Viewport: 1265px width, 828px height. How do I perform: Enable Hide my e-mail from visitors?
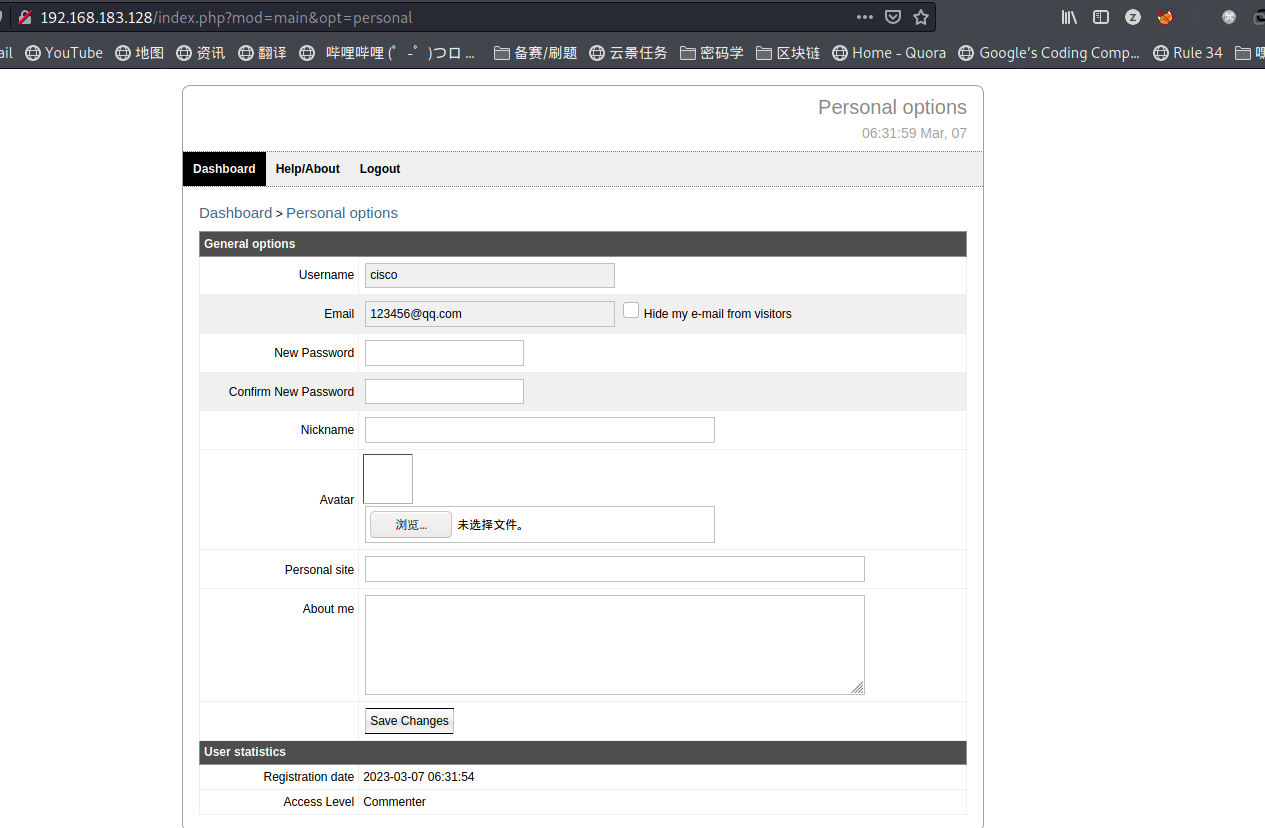(631, 311)
